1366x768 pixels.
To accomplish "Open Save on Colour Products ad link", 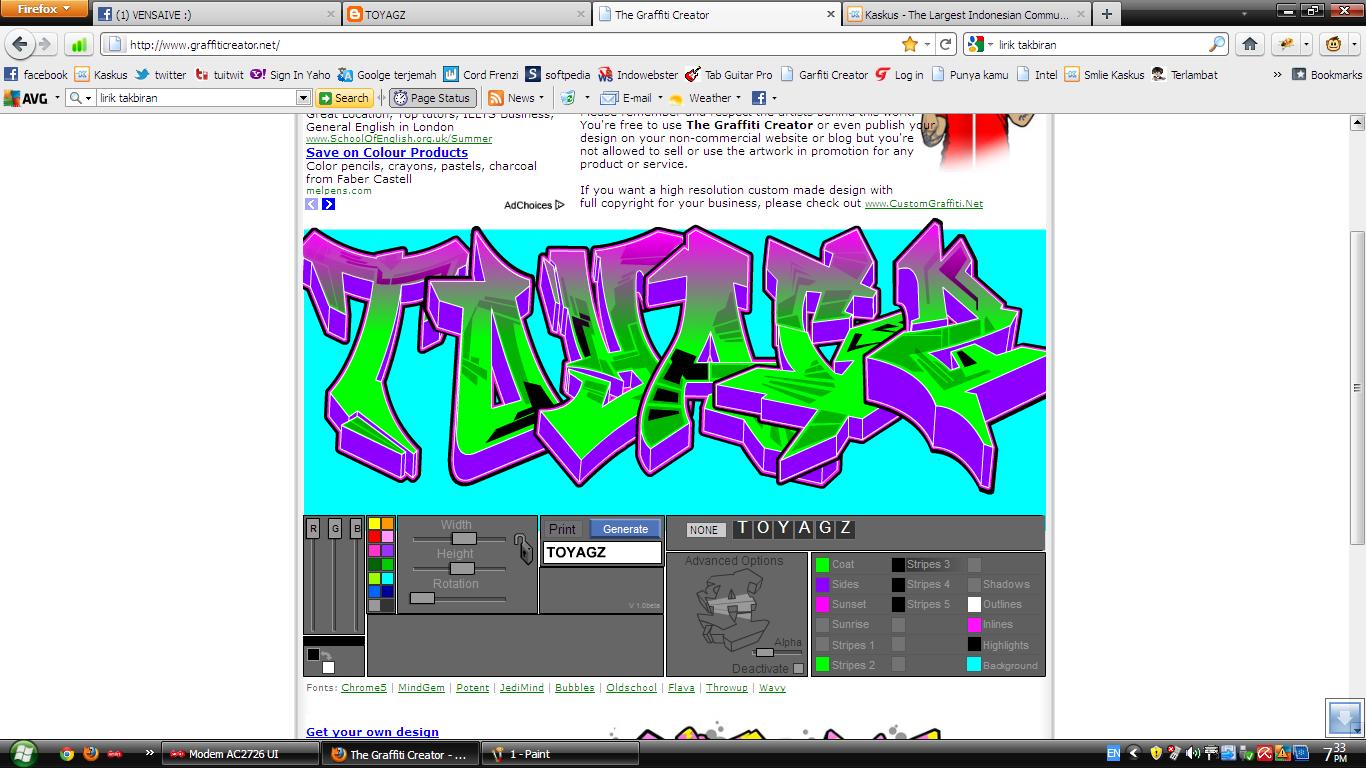I will tap(387, 152).
